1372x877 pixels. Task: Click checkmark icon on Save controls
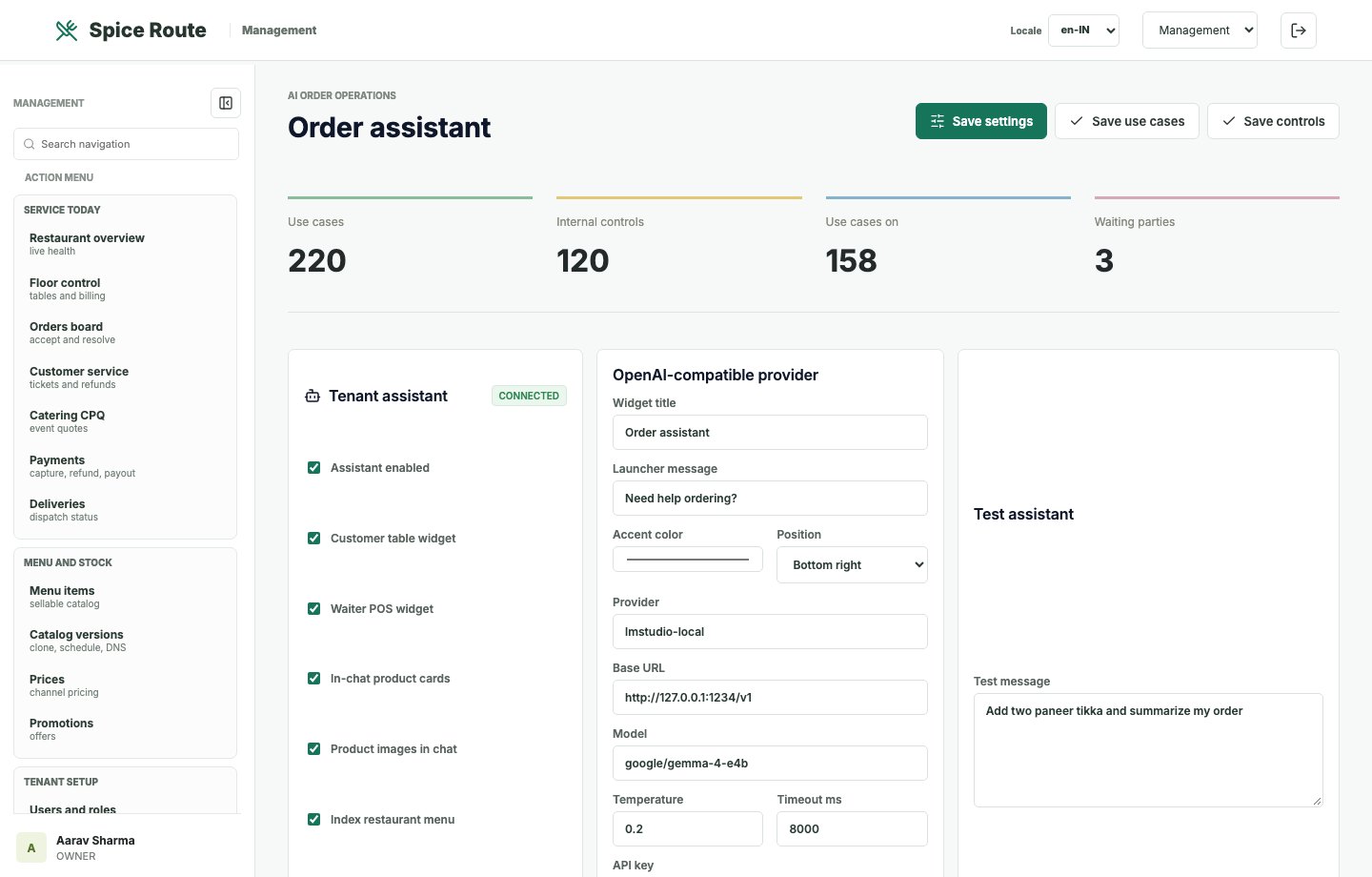click(x=1229, y=121)
